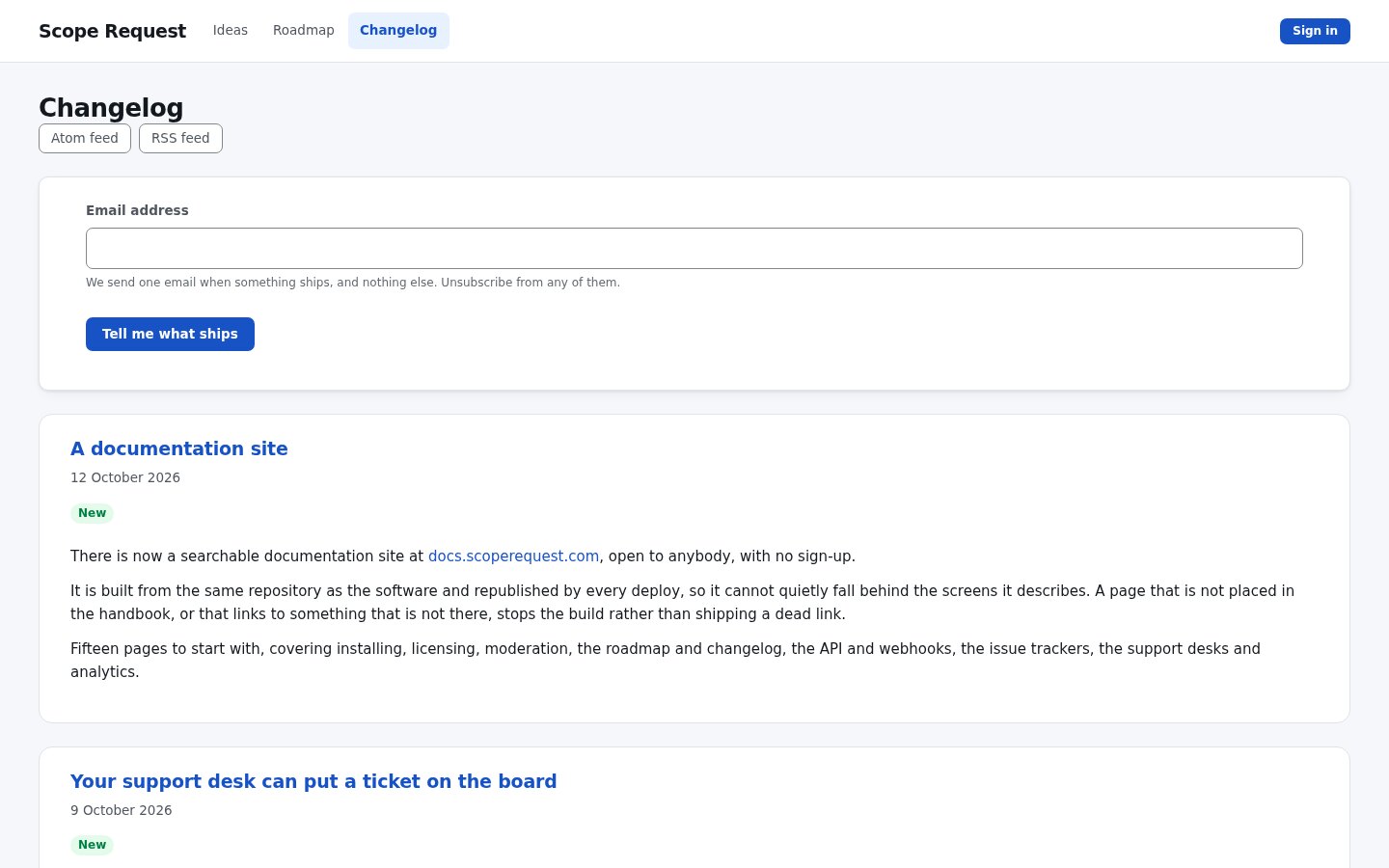The width and height of the screenshot is (1389, 868).
Task: Click the '9 October 2026' date
Action: [122, 810]
